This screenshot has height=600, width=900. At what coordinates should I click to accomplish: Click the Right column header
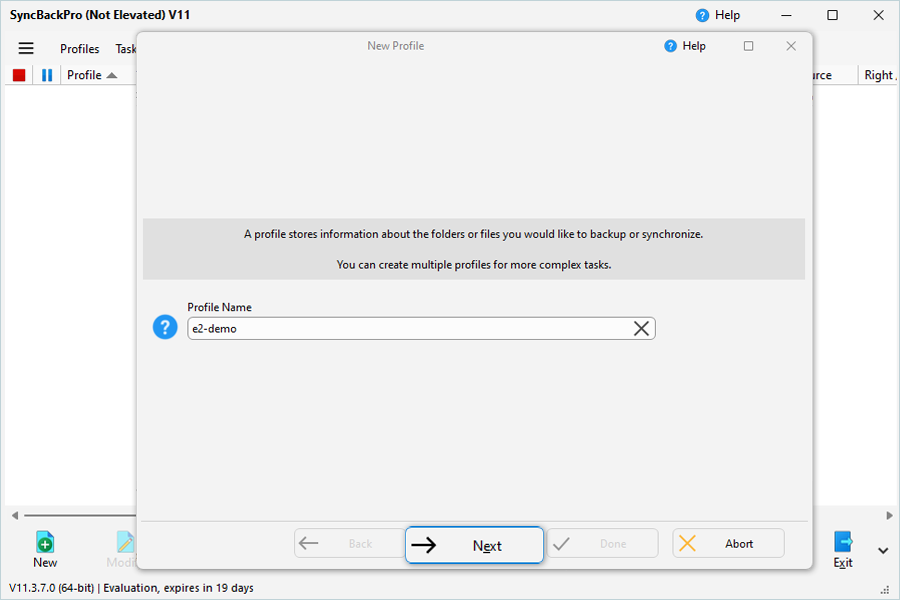pos(878,75)
